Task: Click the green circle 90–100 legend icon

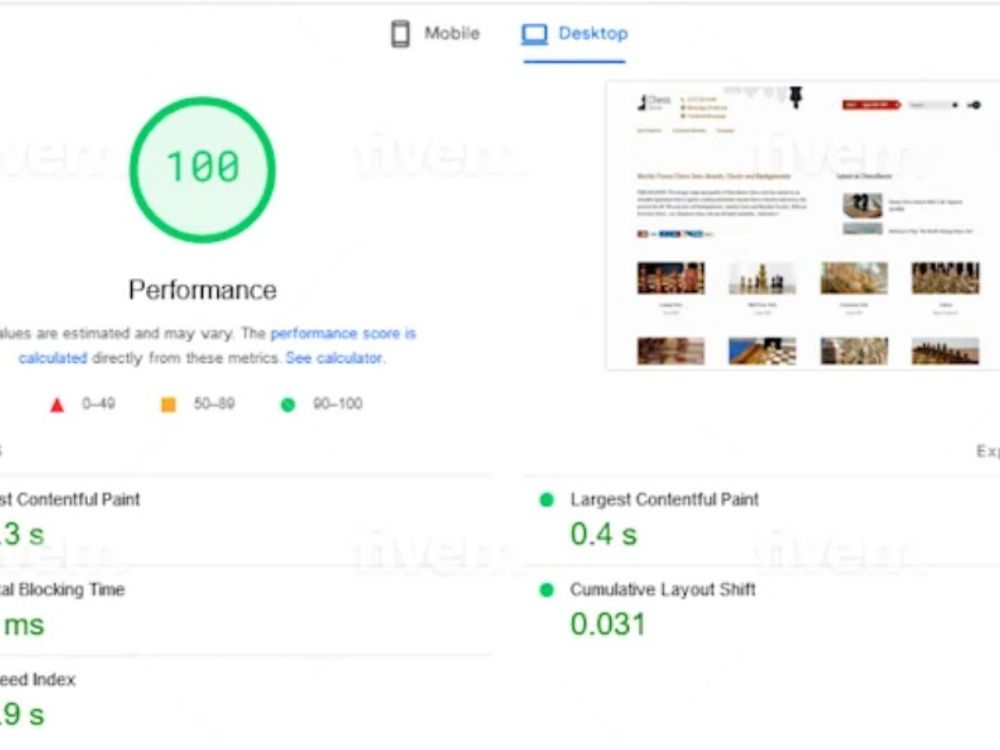Action: pyautogui.click(x=288, y=404)
